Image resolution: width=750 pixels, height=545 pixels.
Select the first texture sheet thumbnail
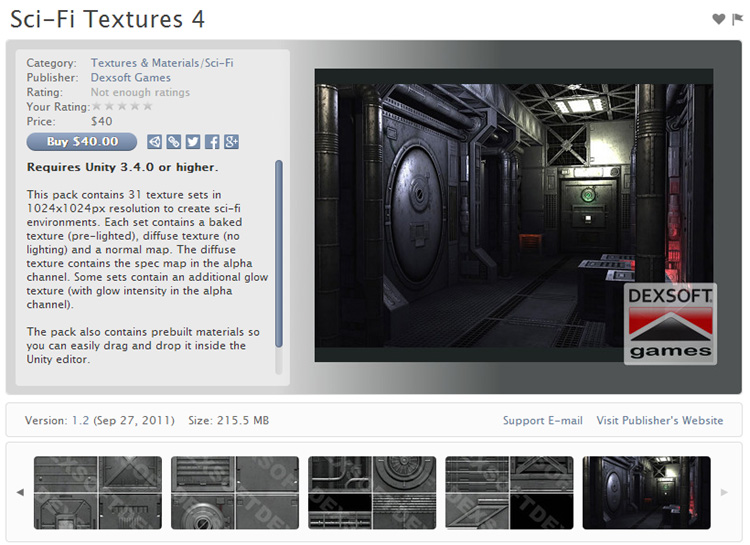point(98,493)
